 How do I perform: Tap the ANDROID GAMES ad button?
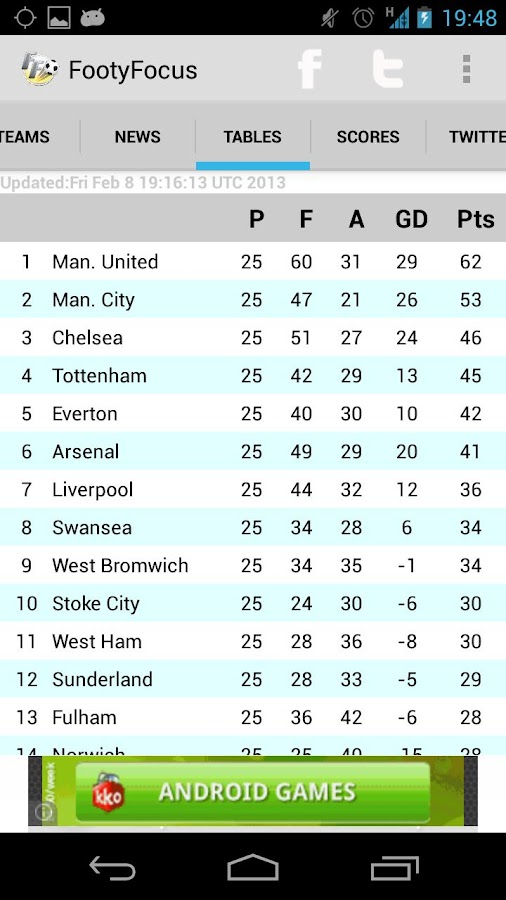coord(252,792)
